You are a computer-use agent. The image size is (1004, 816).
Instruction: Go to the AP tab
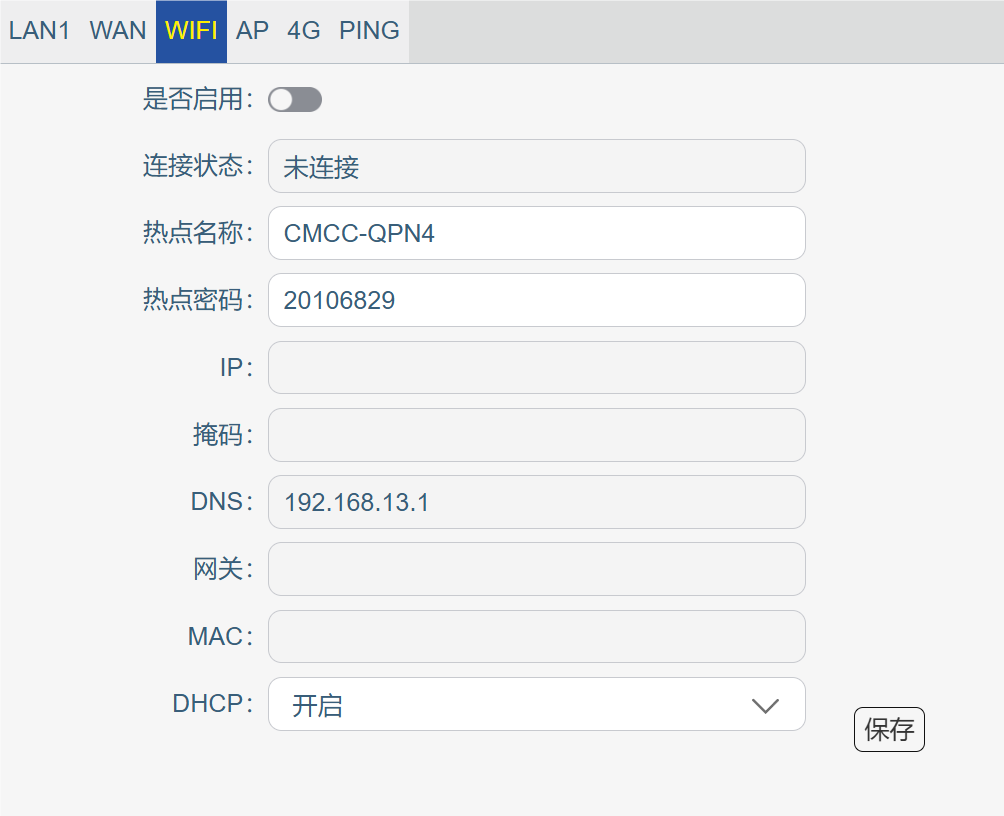click(x=252, y=31)
